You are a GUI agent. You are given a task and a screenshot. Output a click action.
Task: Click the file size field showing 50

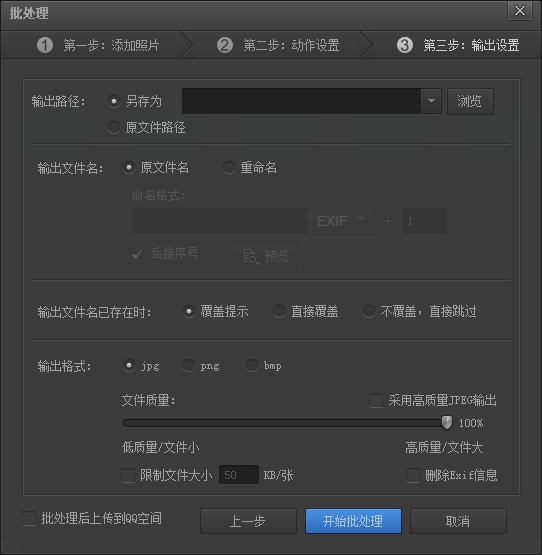point(239,475)
